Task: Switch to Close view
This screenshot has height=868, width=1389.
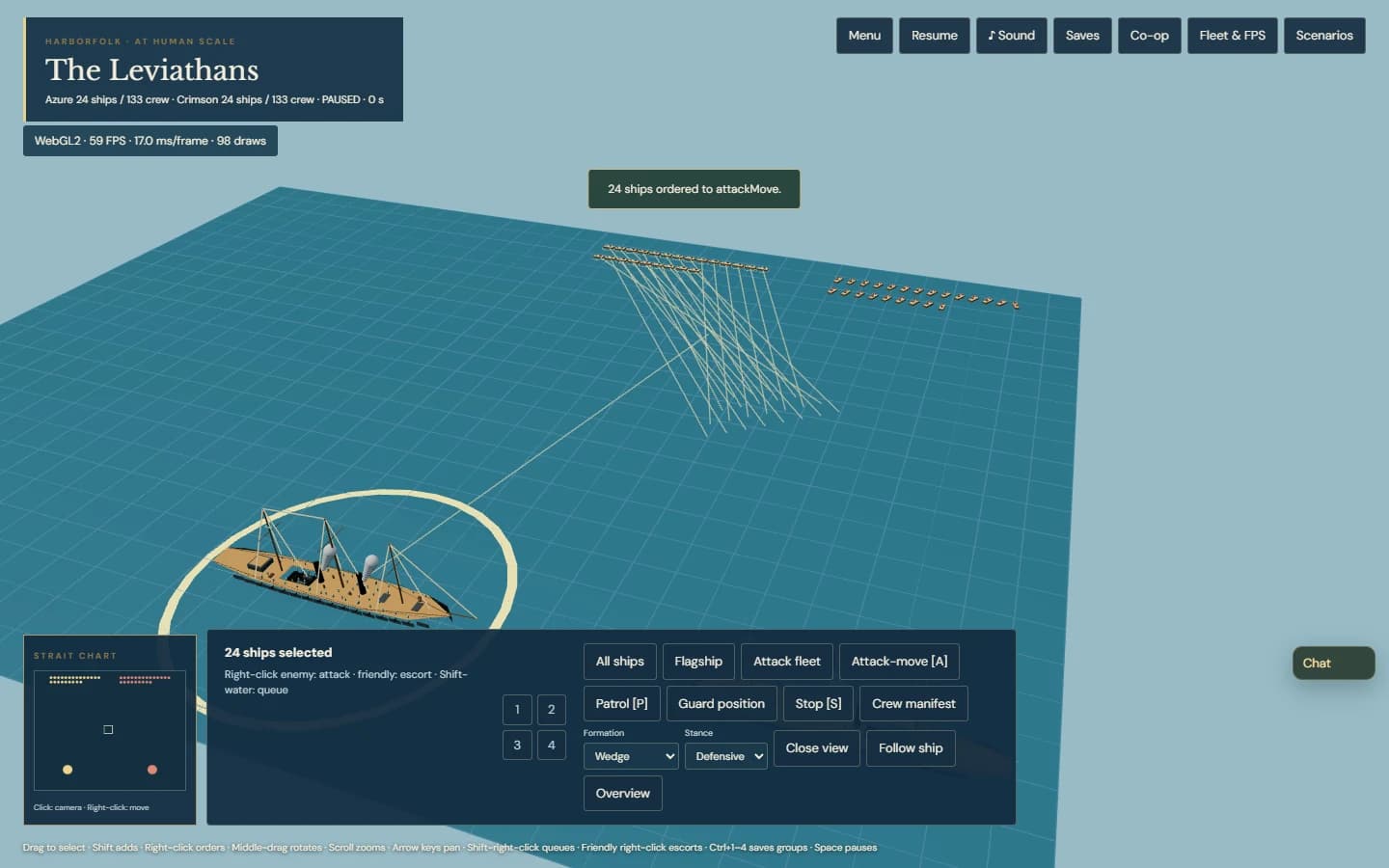Action: click(x=817, y=748)
